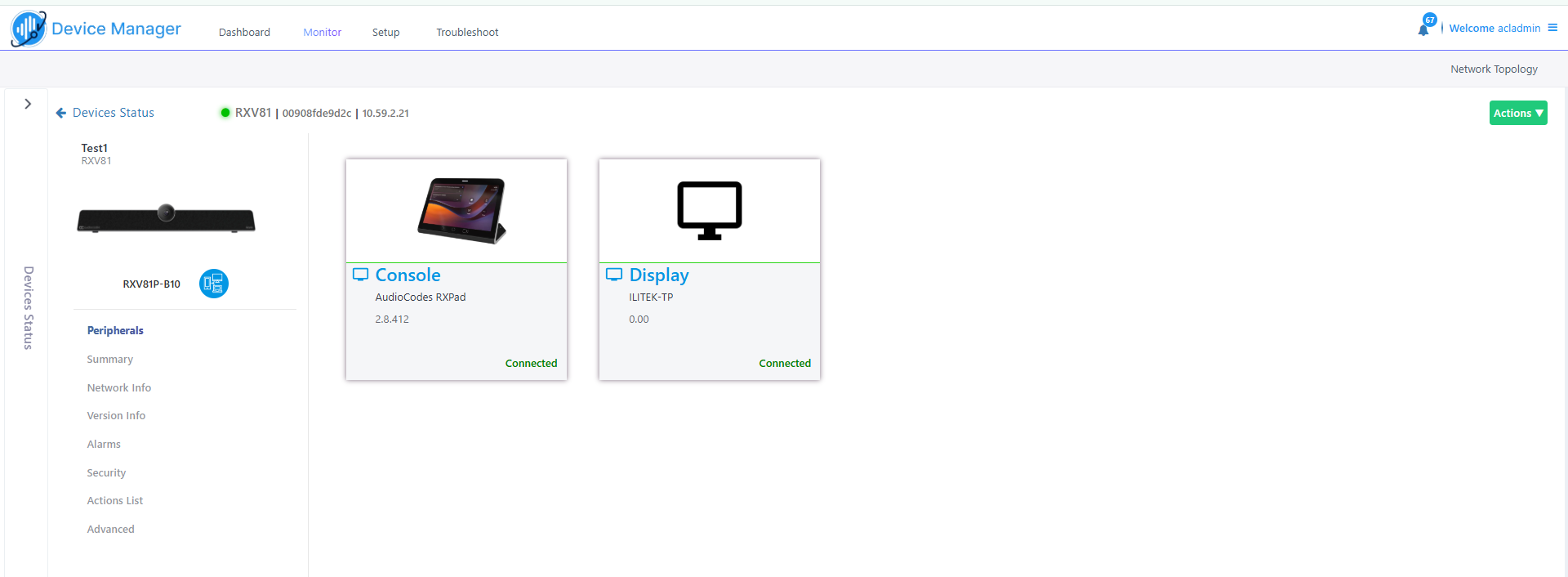This screenshot has width=1568, height=577.
Task: Open the Alarms section
Action: coord(104,444)
